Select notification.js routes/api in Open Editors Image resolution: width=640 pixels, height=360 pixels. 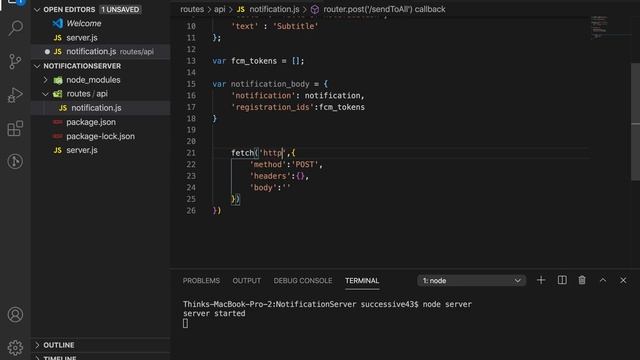(100, 51)
